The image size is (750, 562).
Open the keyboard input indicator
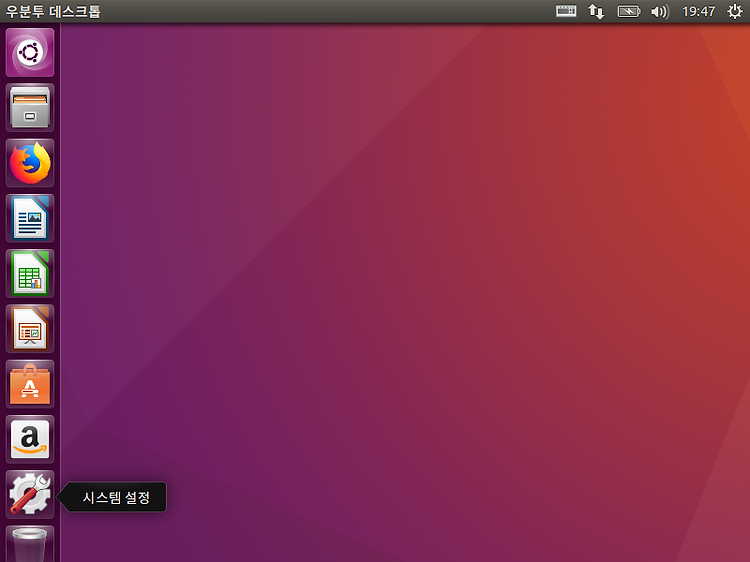click(x=566, y=11)
